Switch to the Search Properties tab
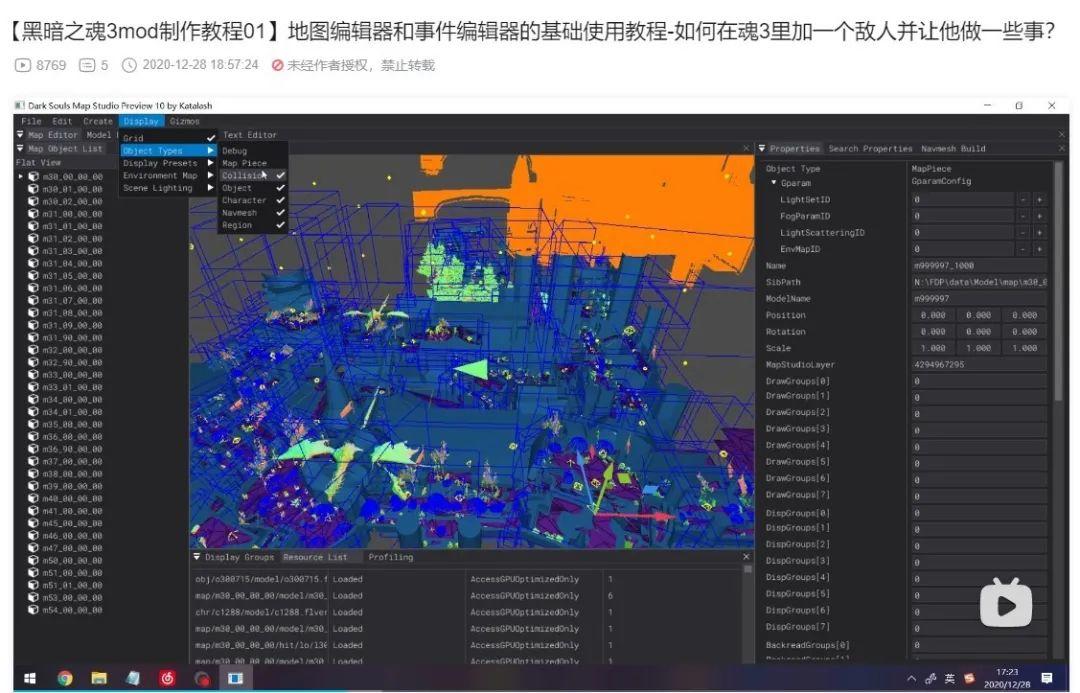The image size is (1080, 693). (x=870, y=149)
